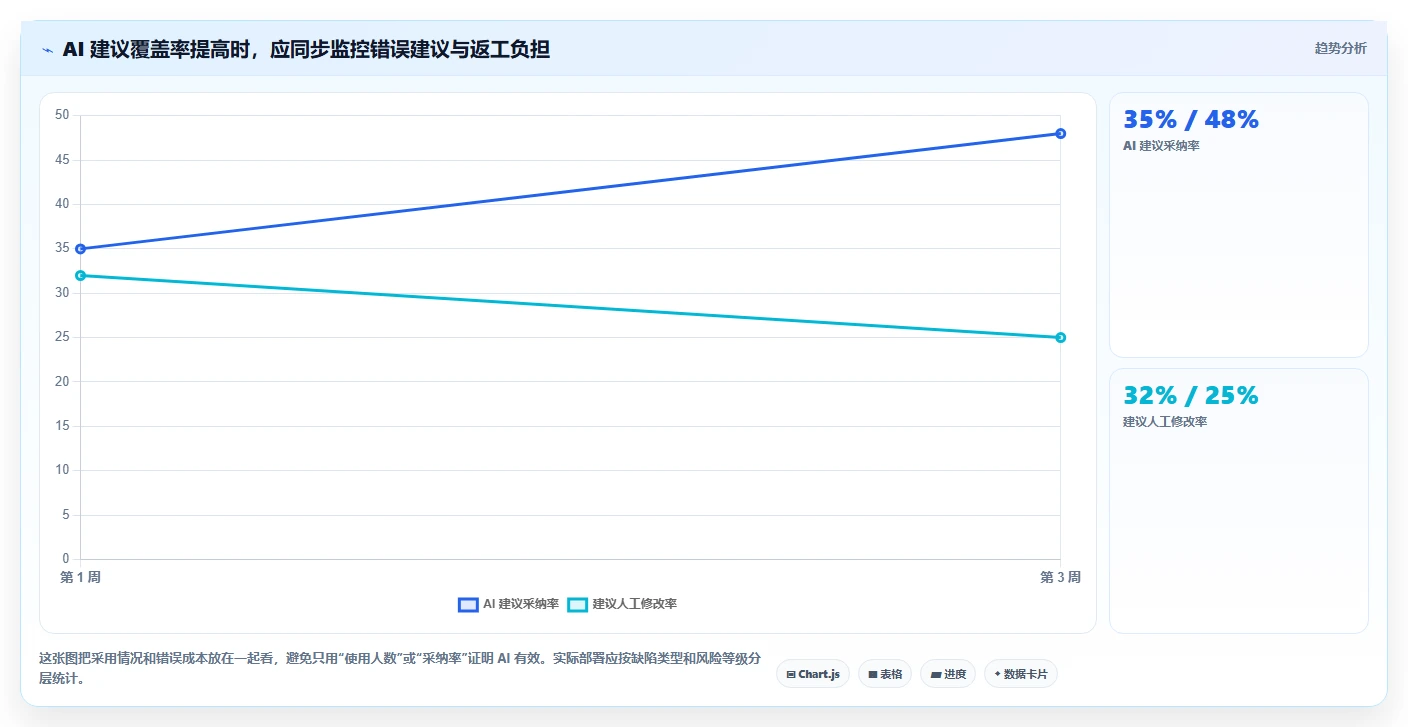1408x727 pixels.
Task: Click the footer description paragraph
Action: click(x=400, y=669)
